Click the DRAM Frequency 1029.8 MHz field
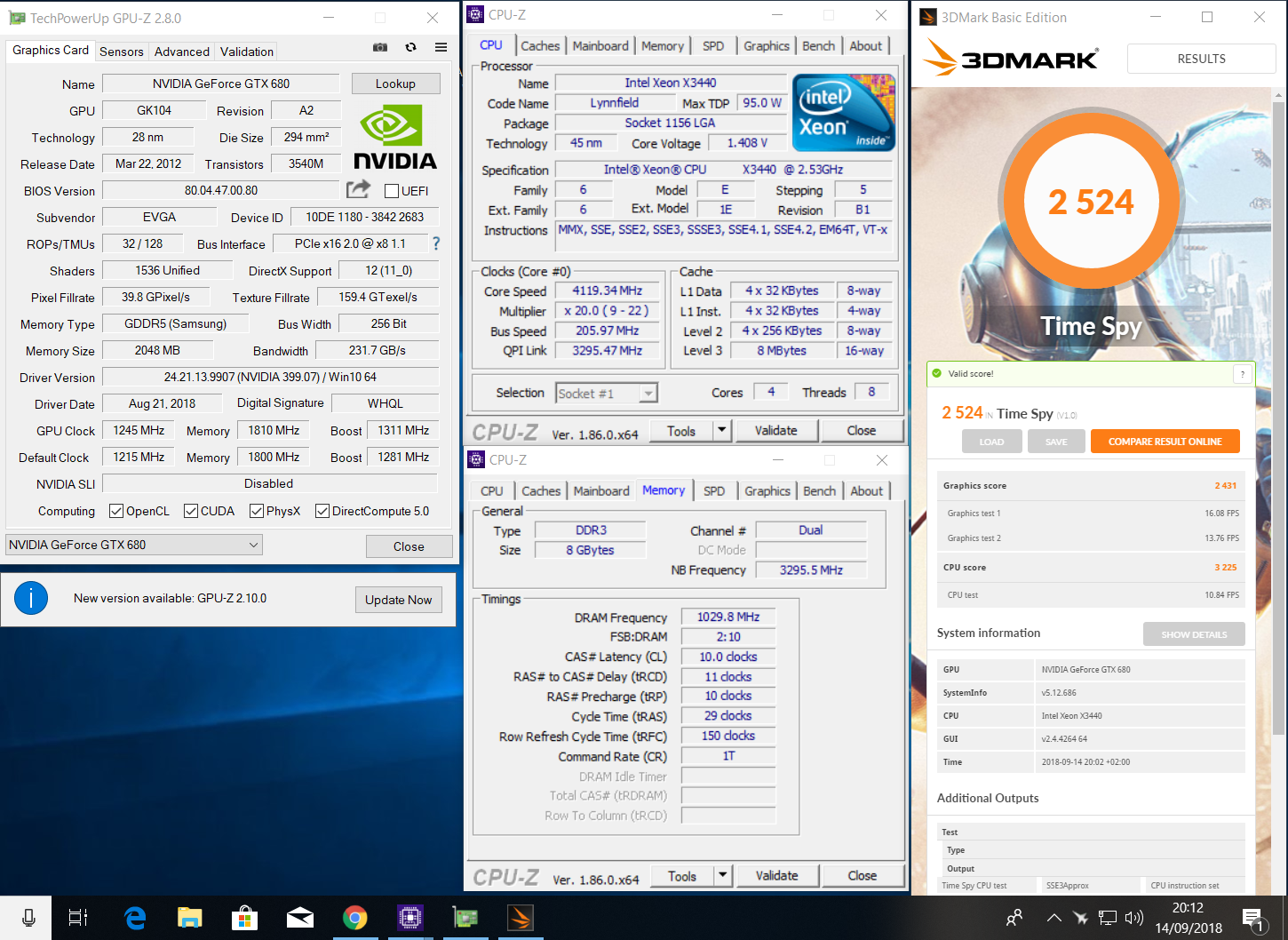The image size is (1288, 940). pos(728,617)
